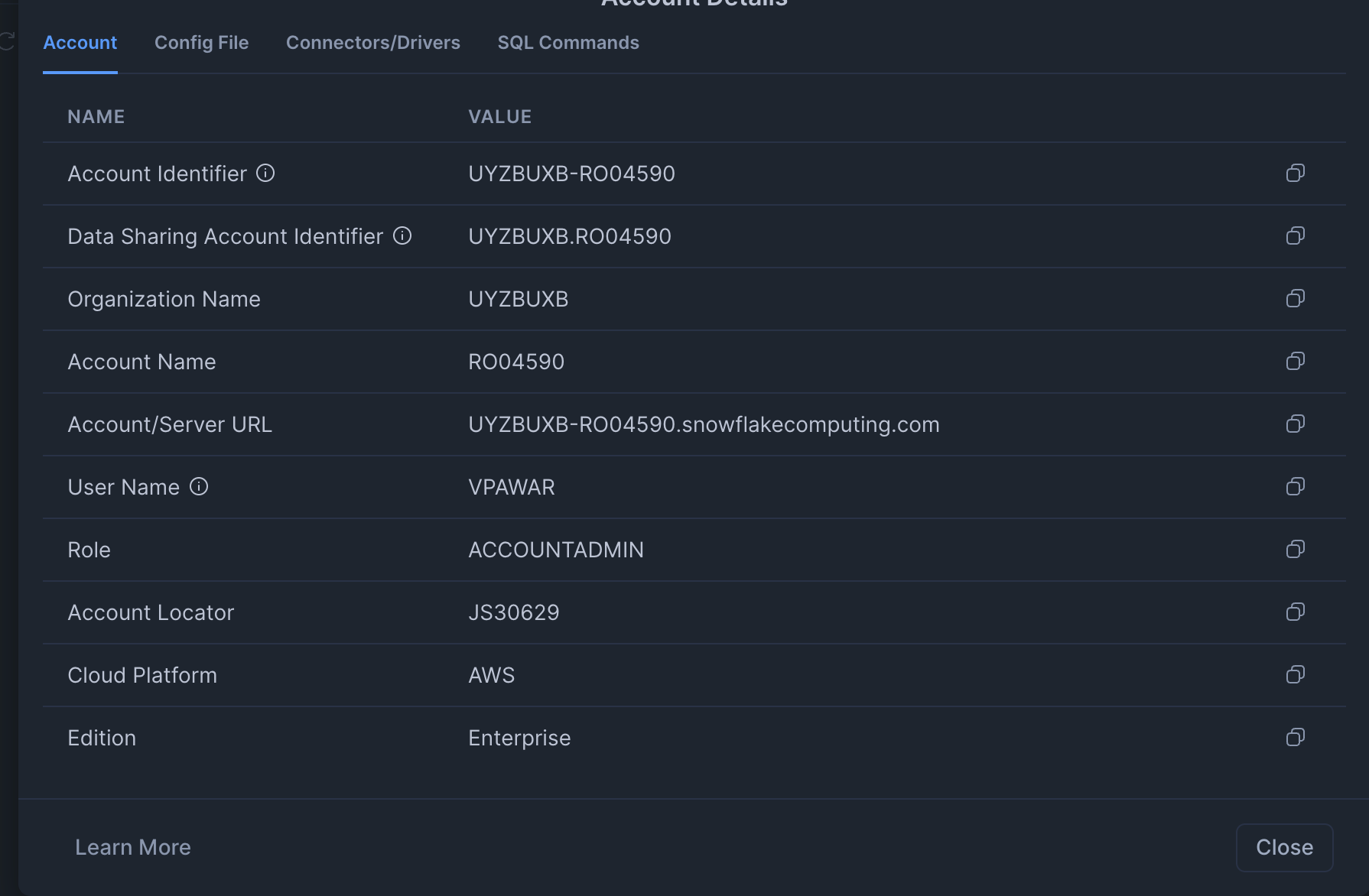Select the account name value RO04590

click(516, 362)
